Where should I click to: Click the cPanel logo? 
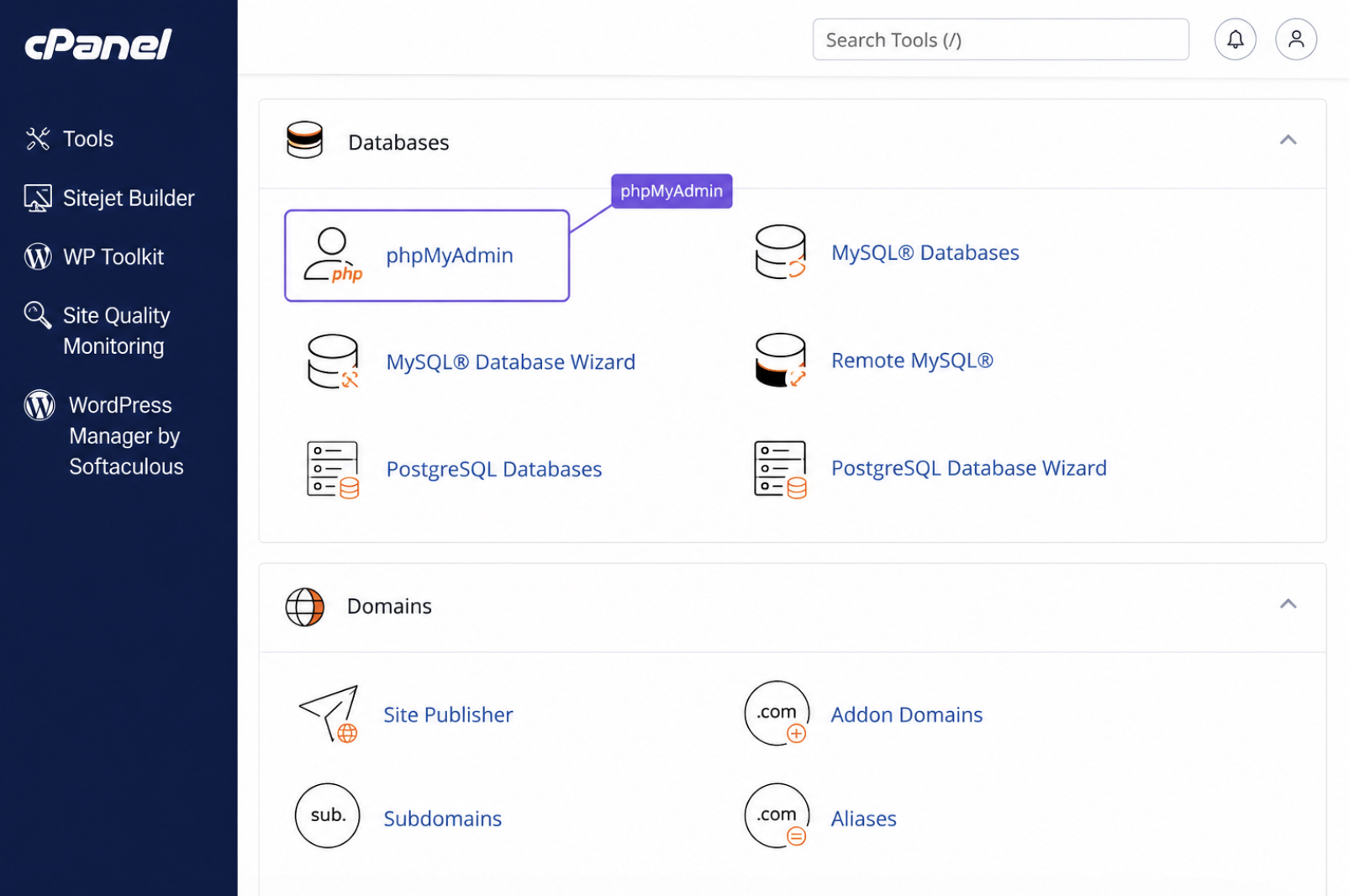point(98,45)
